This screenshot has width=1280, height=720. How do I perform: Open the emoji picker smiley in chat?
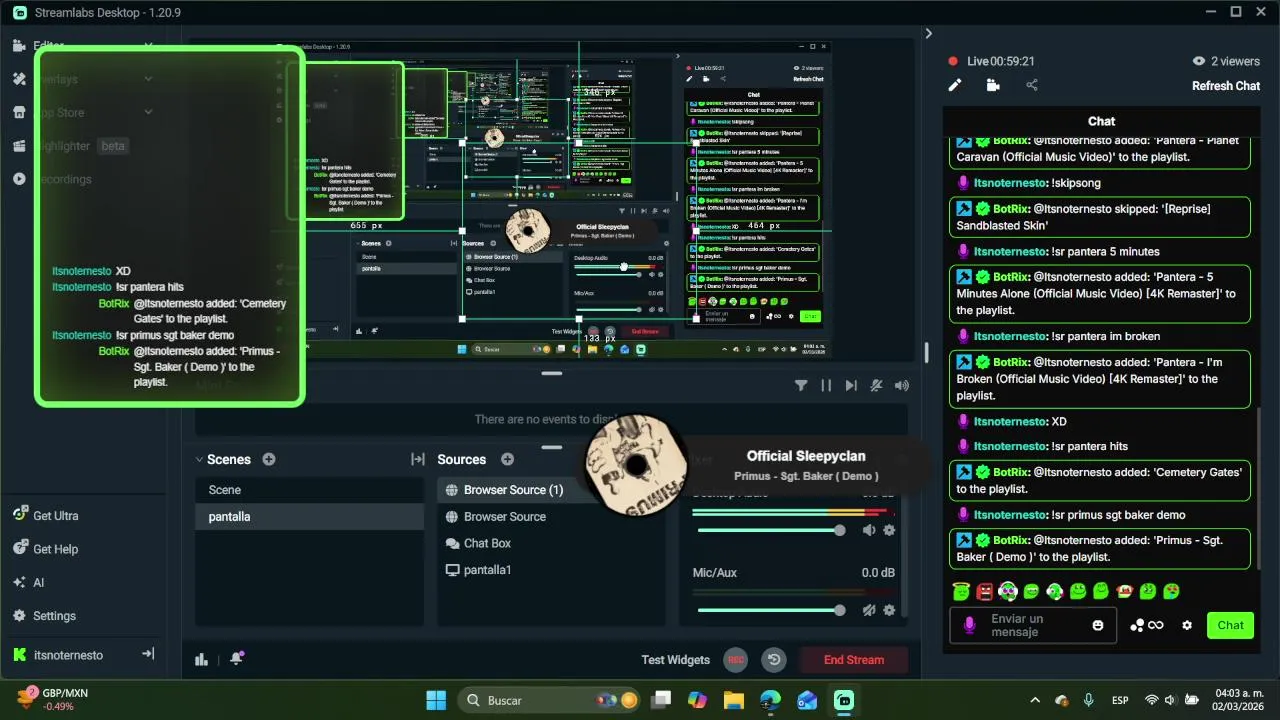click(1098, 625)
